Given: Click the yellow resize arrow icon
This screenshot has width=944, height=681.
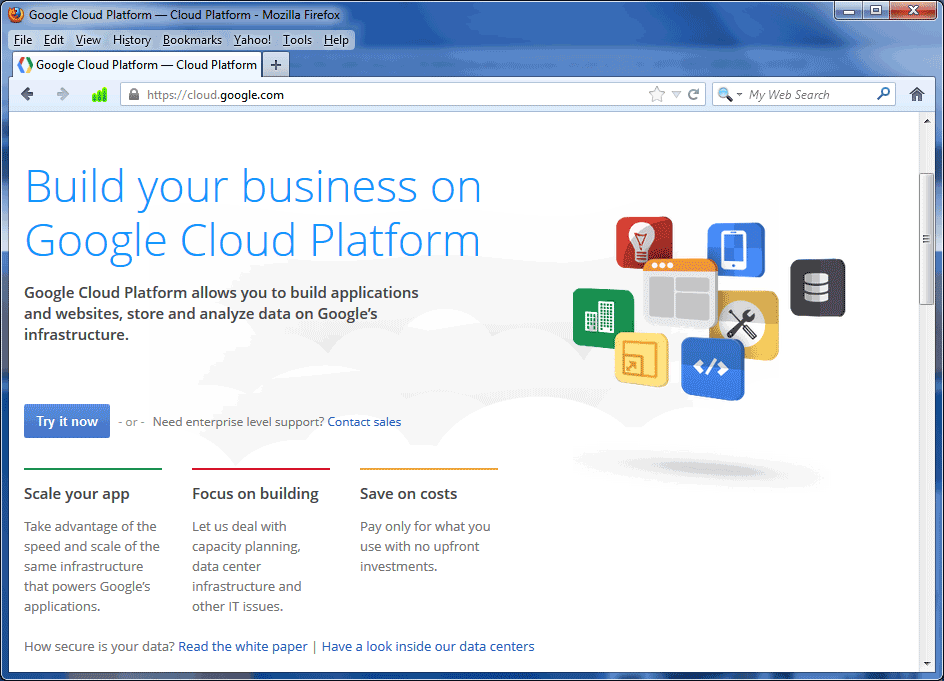Looking at the screenshot, I should point(641,359).
